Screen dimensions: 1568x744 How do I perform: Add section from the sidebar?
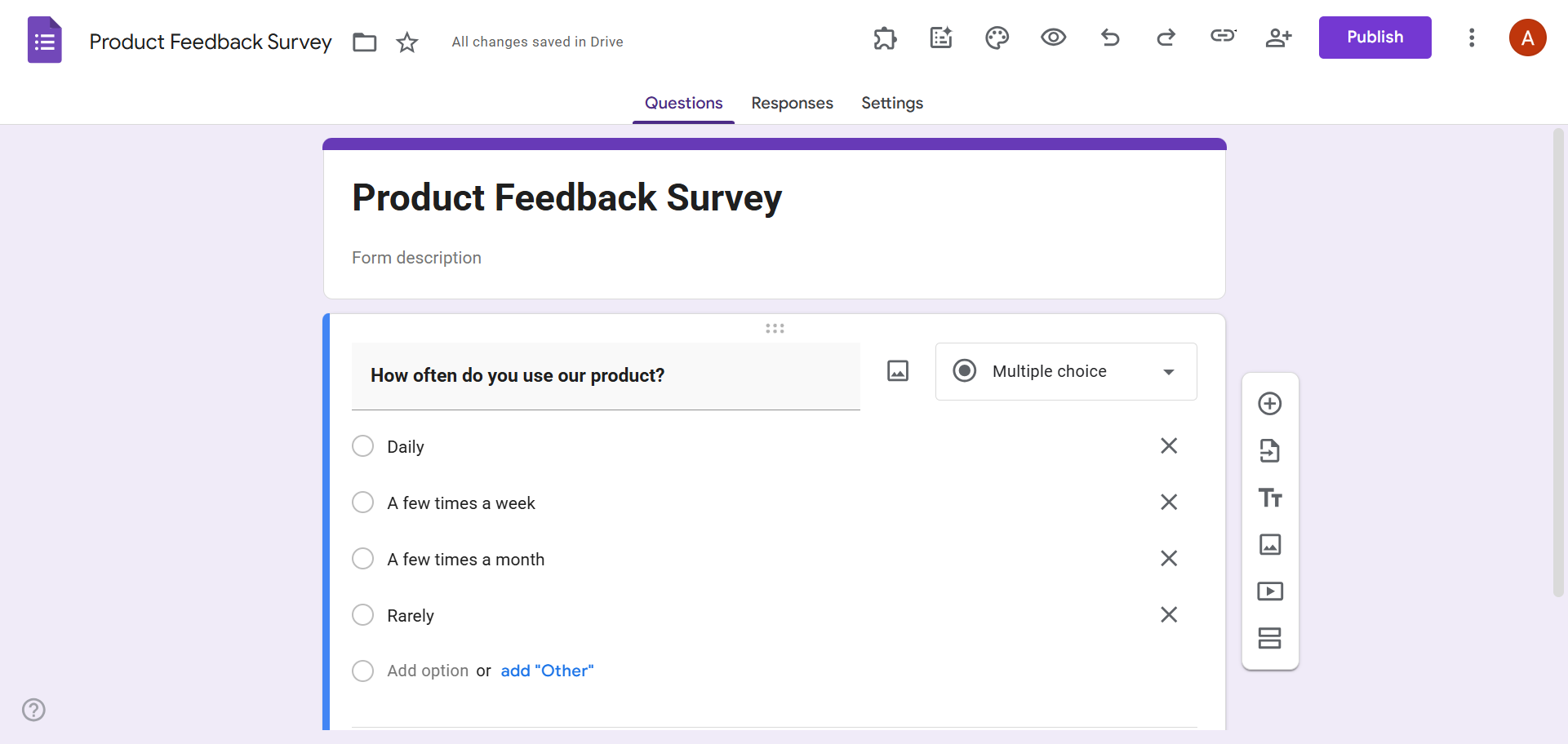pos(1269,638)
